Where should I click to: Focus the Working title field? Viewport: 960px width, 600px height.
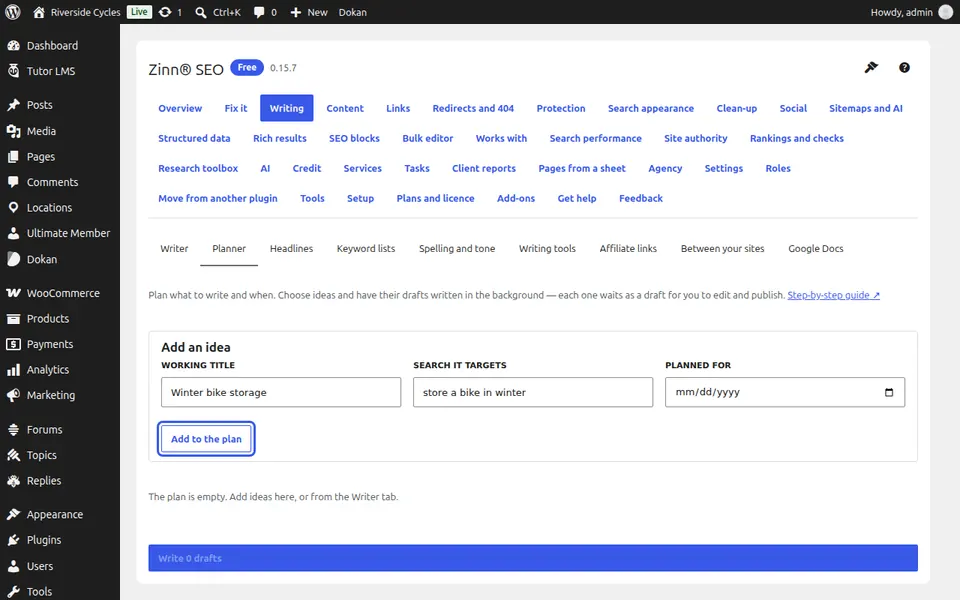pyautogui.click(x=281, y=392)
